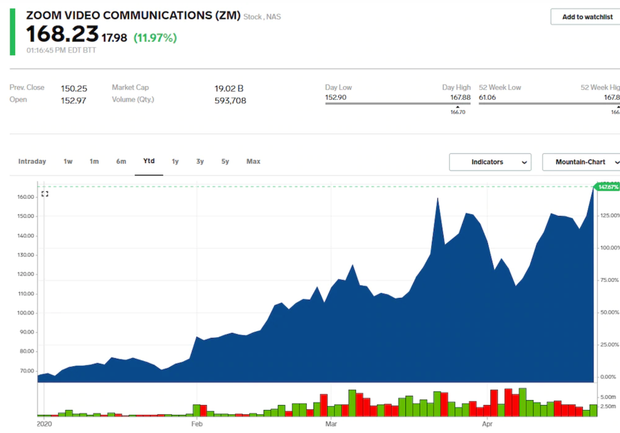The width and height of the screenshot is (620, 433).
Task: Click the fullscreen expand icon on chart
Action: 45,194
